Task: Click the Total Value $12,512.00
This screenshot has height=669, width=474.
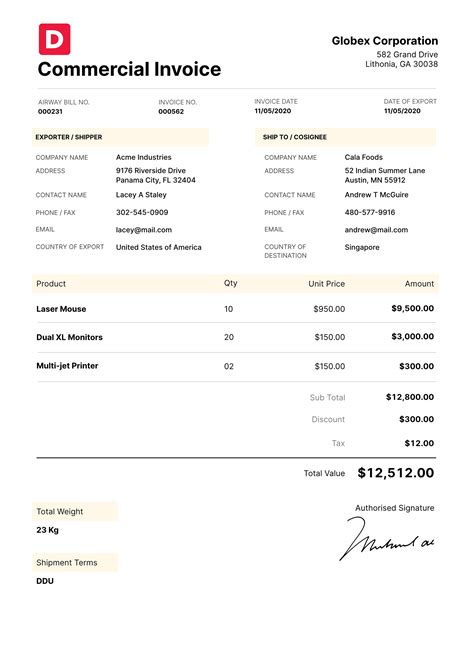Action: 396,473
